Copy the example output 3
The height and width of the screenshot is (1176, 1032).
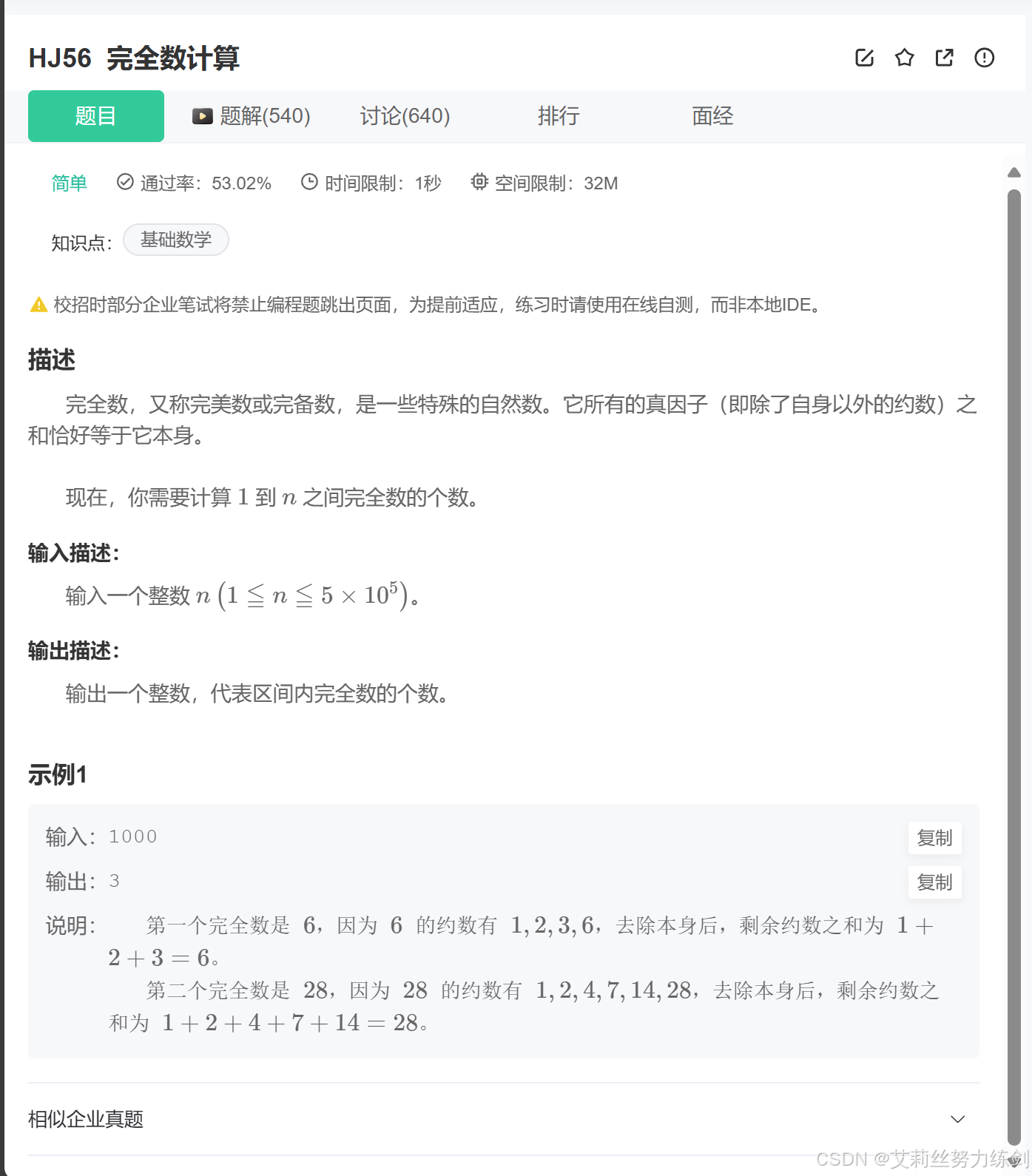point(934,882)
